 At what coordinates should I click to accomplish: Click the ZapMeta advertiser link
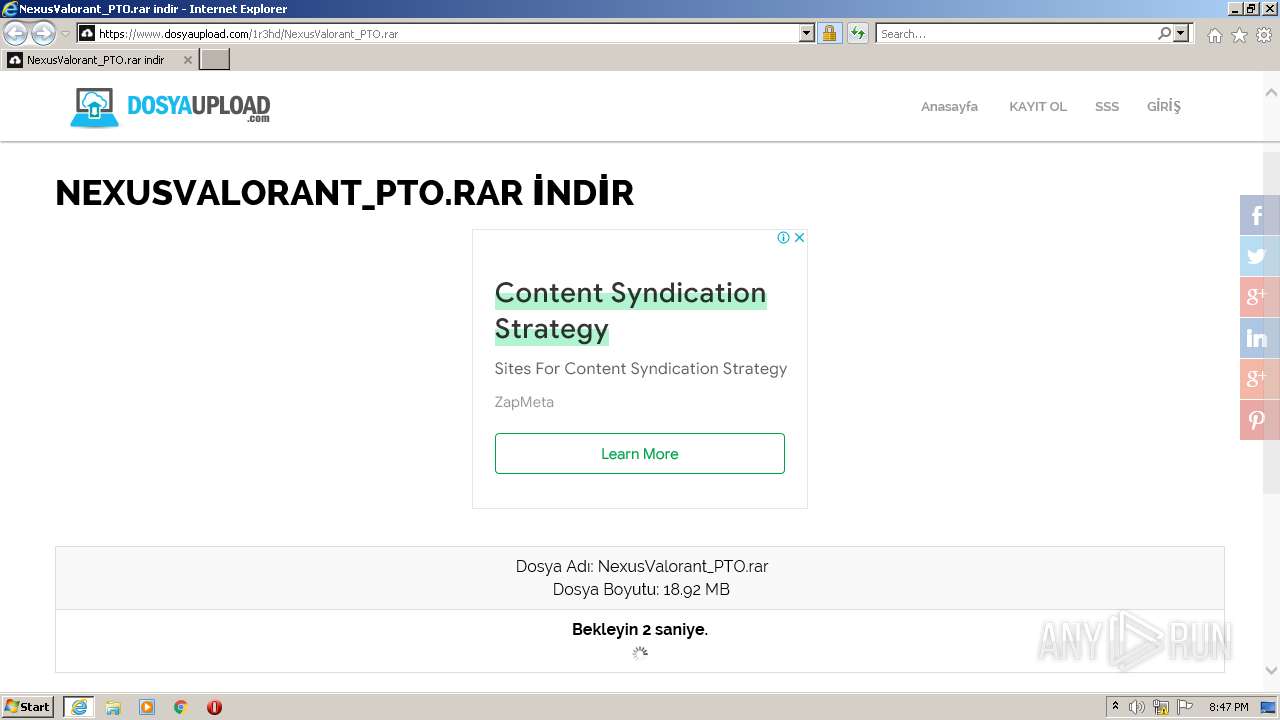524,402
